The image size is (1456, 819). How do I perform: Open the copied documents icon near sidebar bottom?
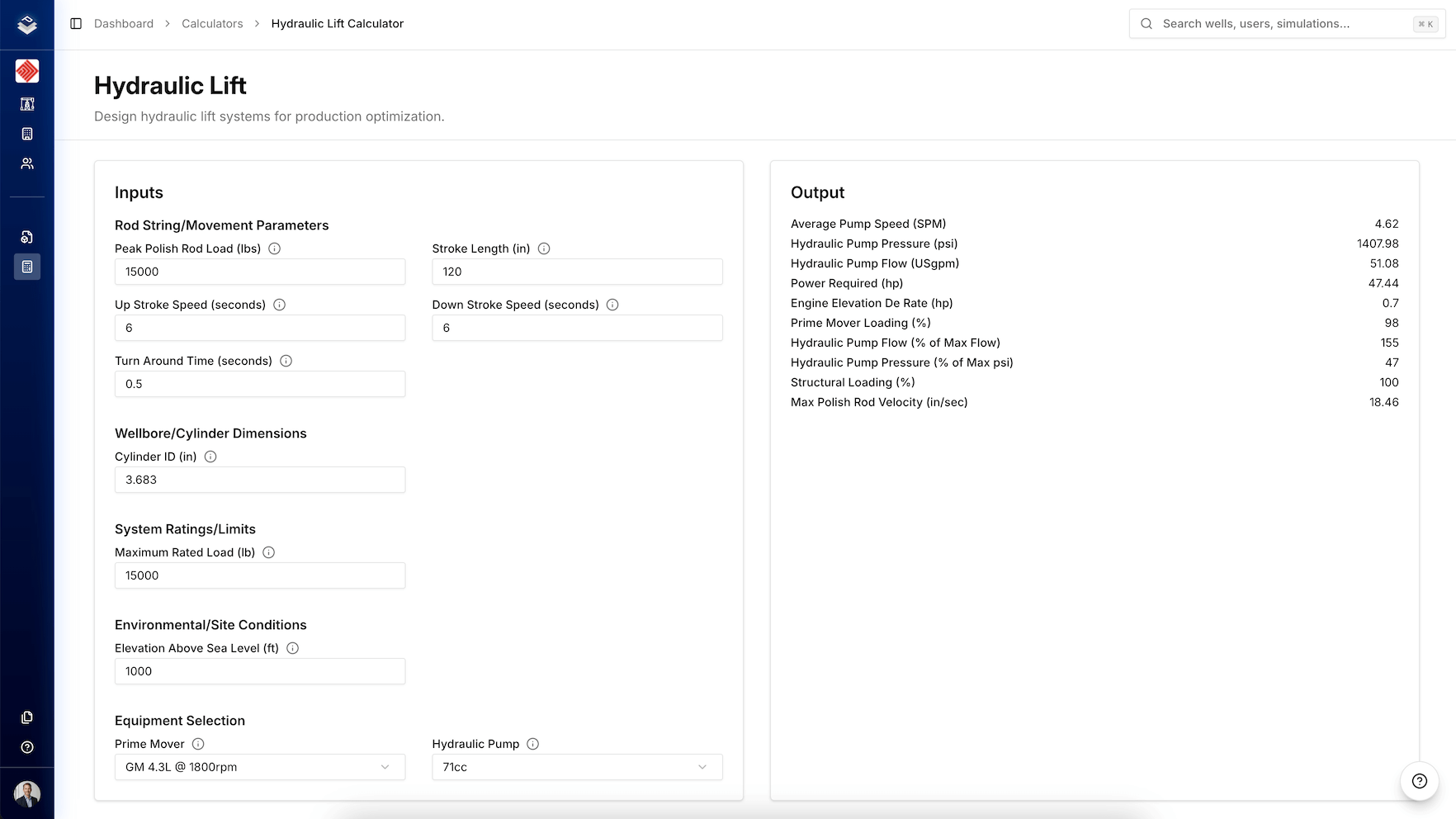click(x=27, y=717)
